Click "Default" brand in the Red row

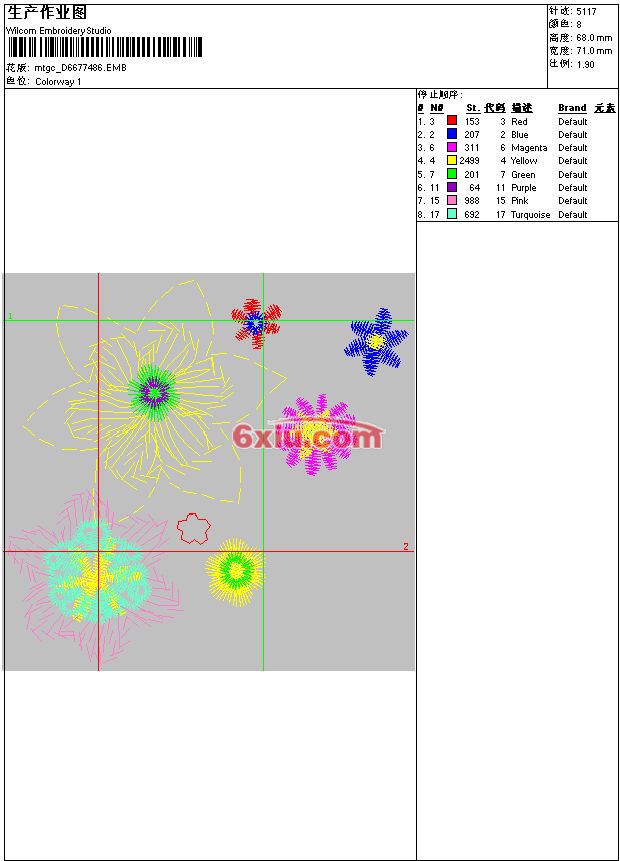[573, 121]
